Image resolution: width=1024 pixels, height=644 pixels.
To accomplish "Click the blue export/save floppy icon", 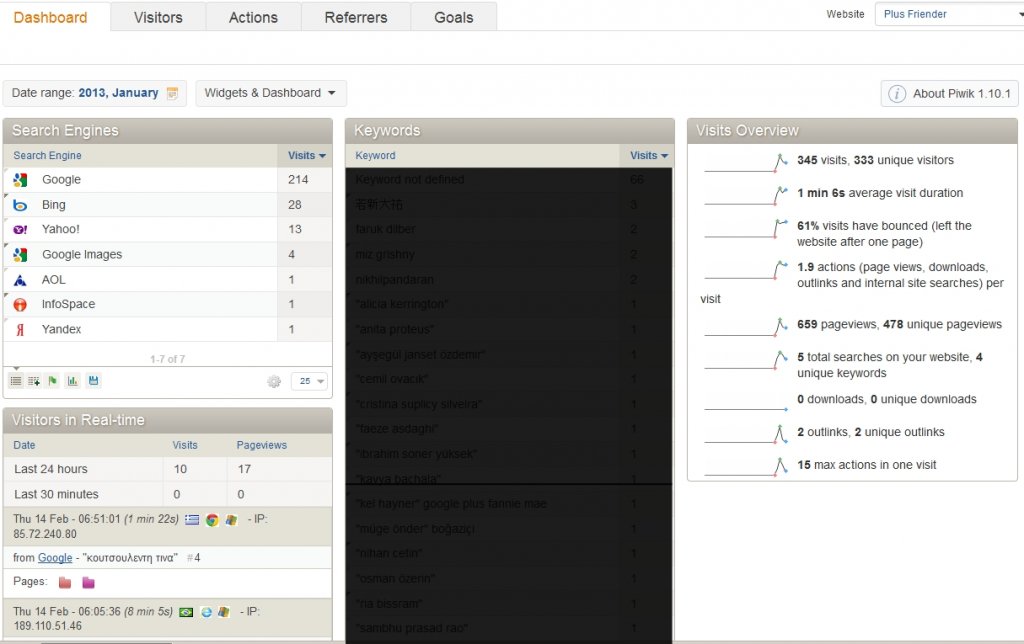I will click(x=93, y=381).
